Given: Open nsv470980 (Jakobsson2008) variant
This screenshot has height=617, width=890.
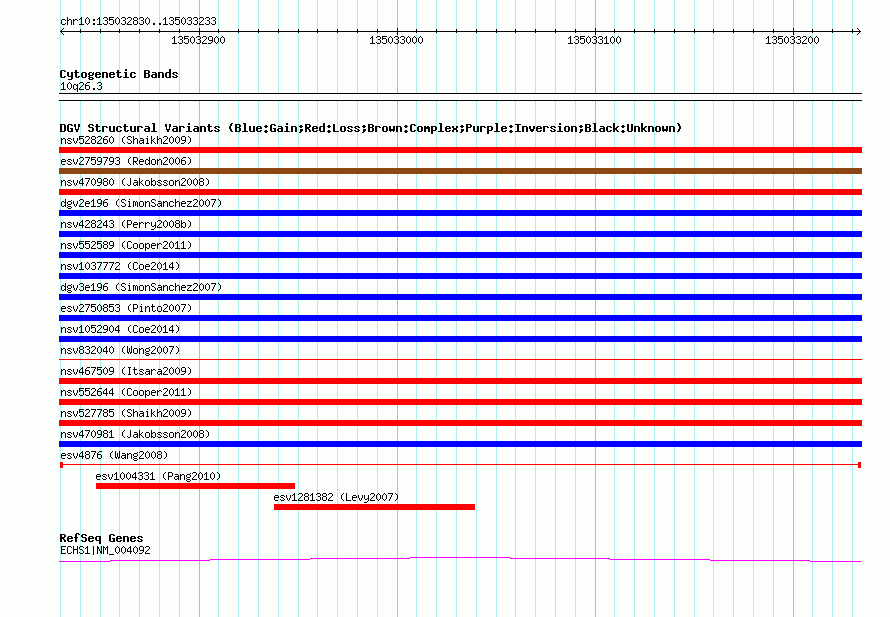Looking at the screenshot, I should (x=135, y=182).
